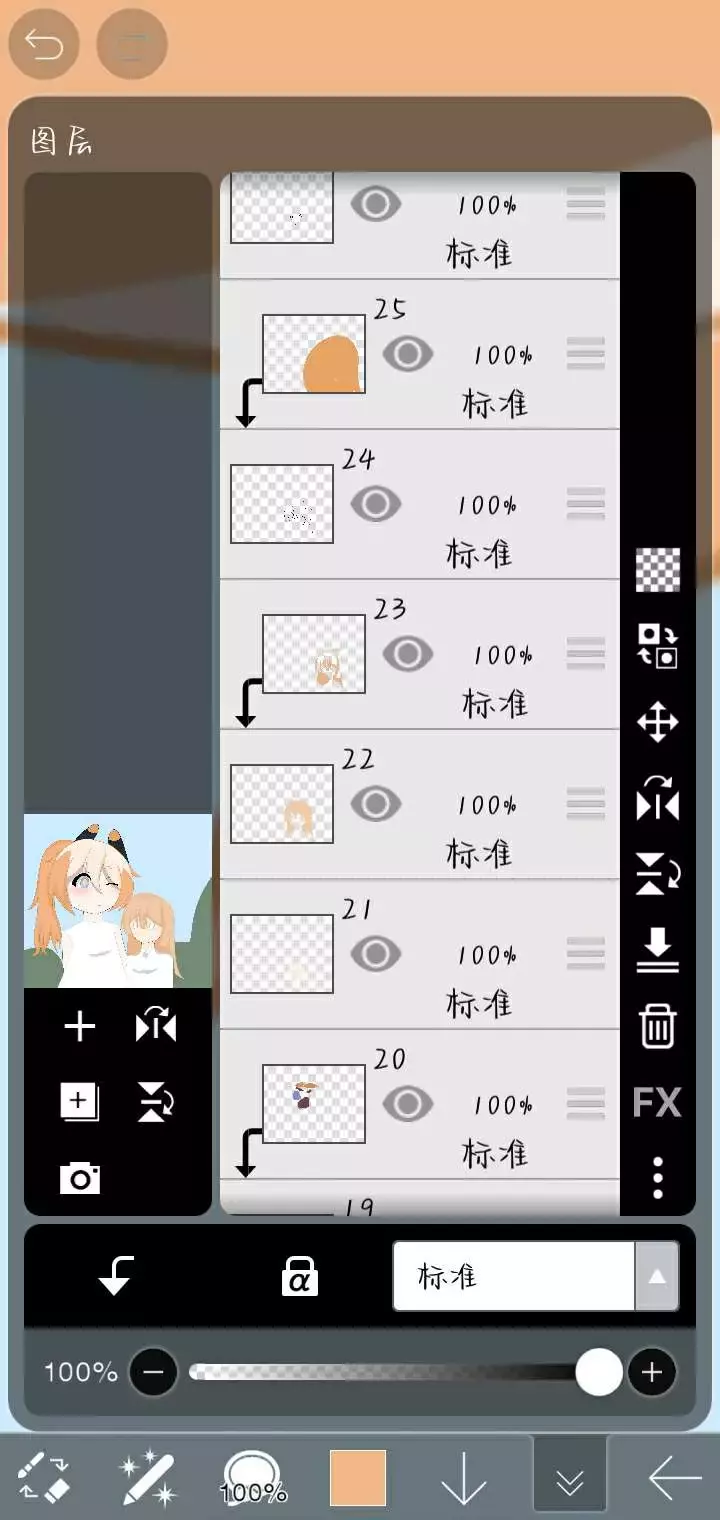The width and height of the screenshot is (720, 1520).
Task: Increase opacity with the plus button
Action: pos(652,1372)
